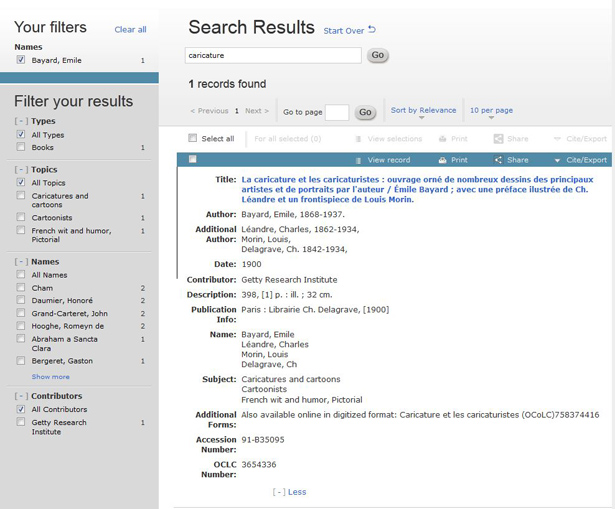Click the Start Over arrow icon
Viewport: 615px width, 509px height.
pos(372,29)
